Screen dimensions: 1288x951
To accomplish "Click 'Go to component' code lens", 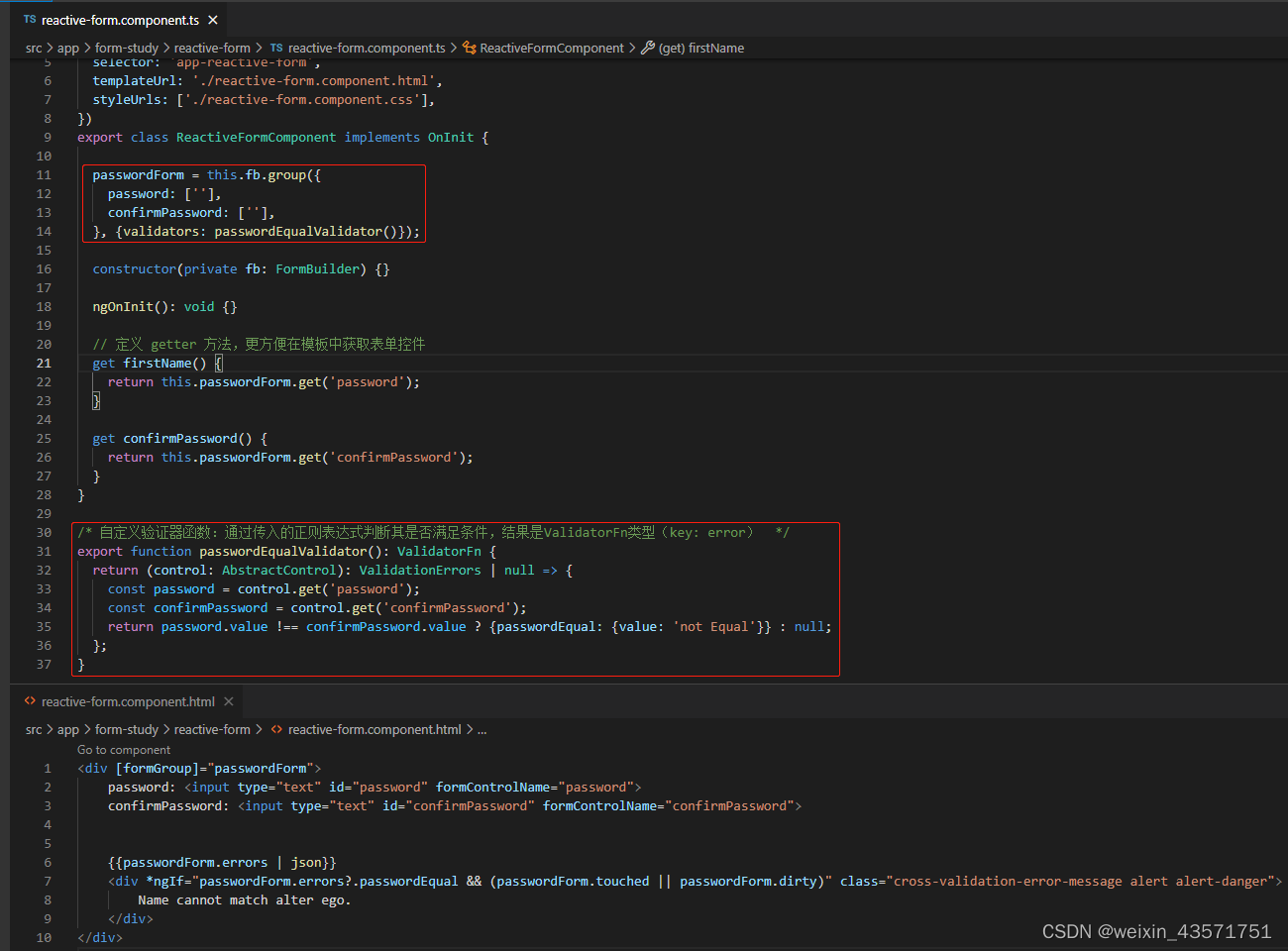I will 124,750.
